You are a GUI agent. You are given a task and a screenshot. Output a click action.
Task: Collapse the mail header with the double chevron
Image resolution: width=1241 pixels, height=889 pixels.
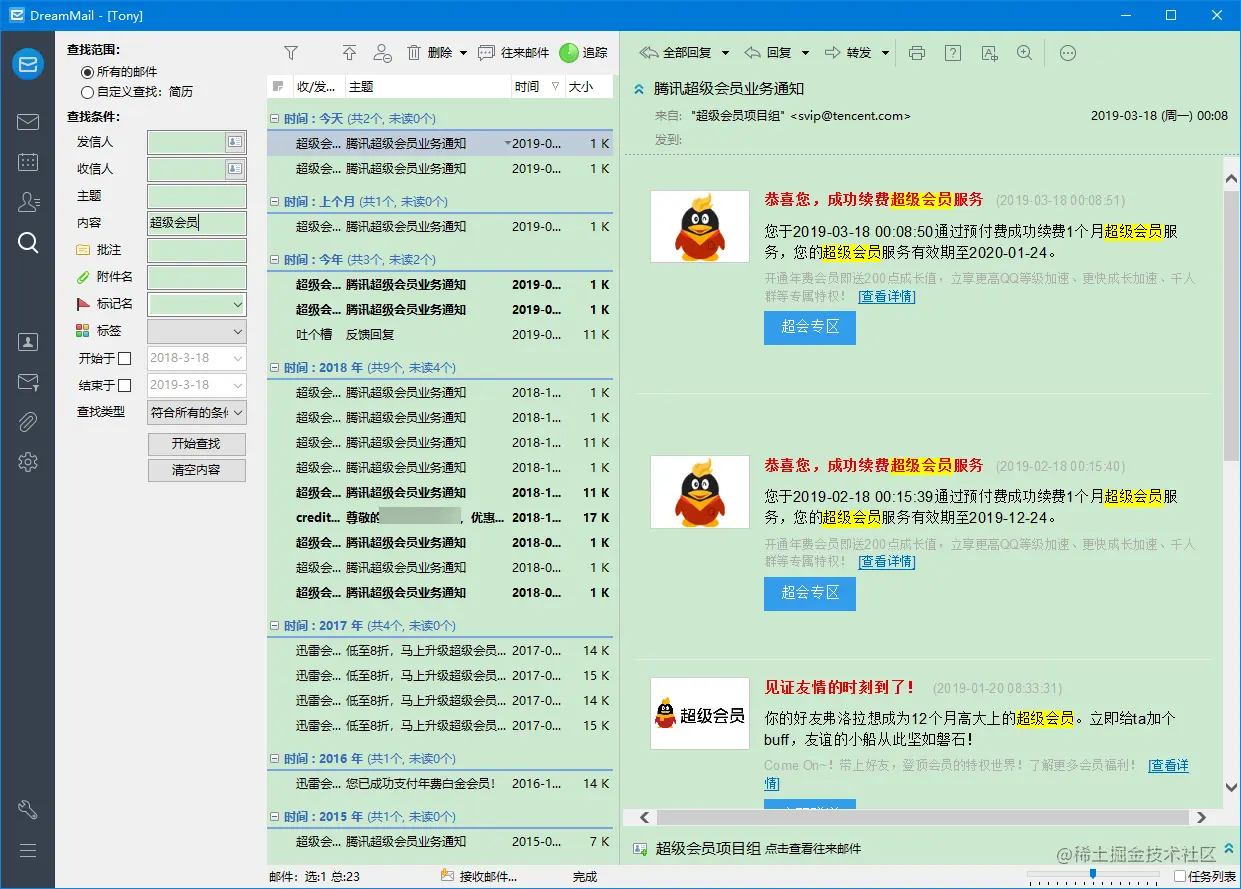639,89
